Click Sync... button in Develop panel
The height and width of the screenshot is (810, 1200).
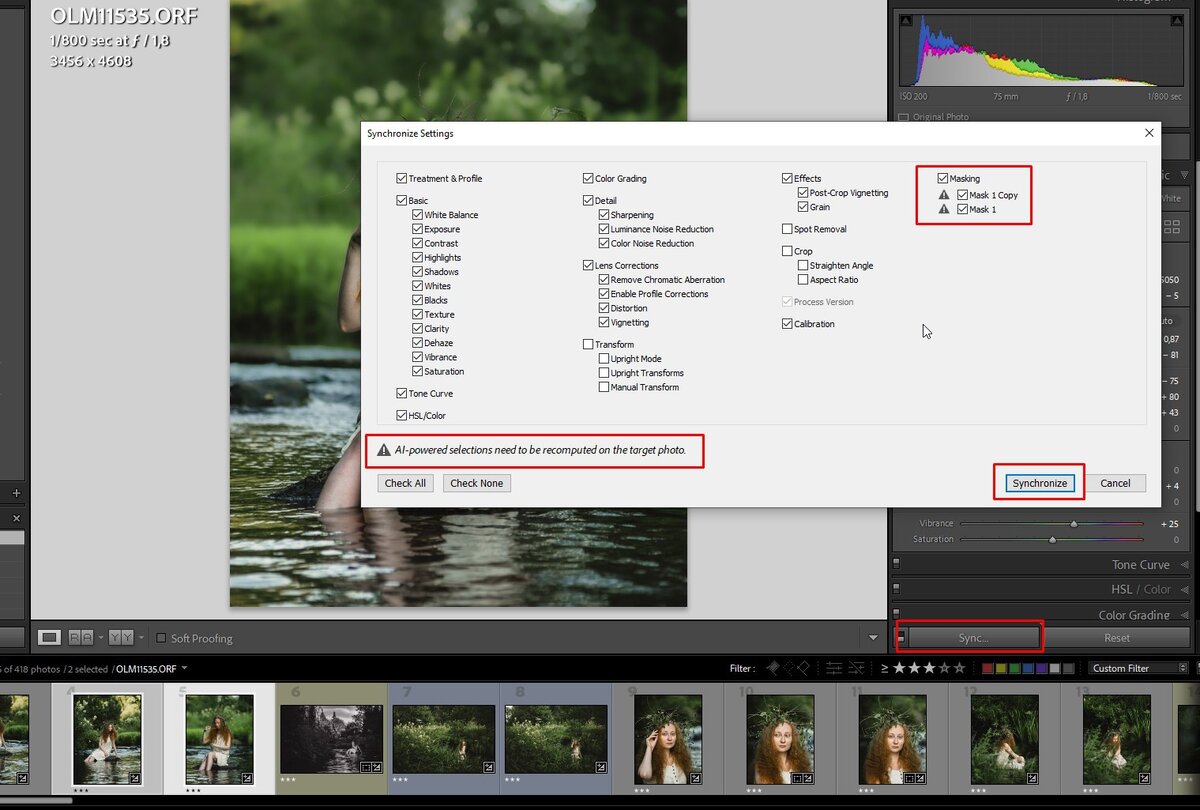tap(974, 637)
